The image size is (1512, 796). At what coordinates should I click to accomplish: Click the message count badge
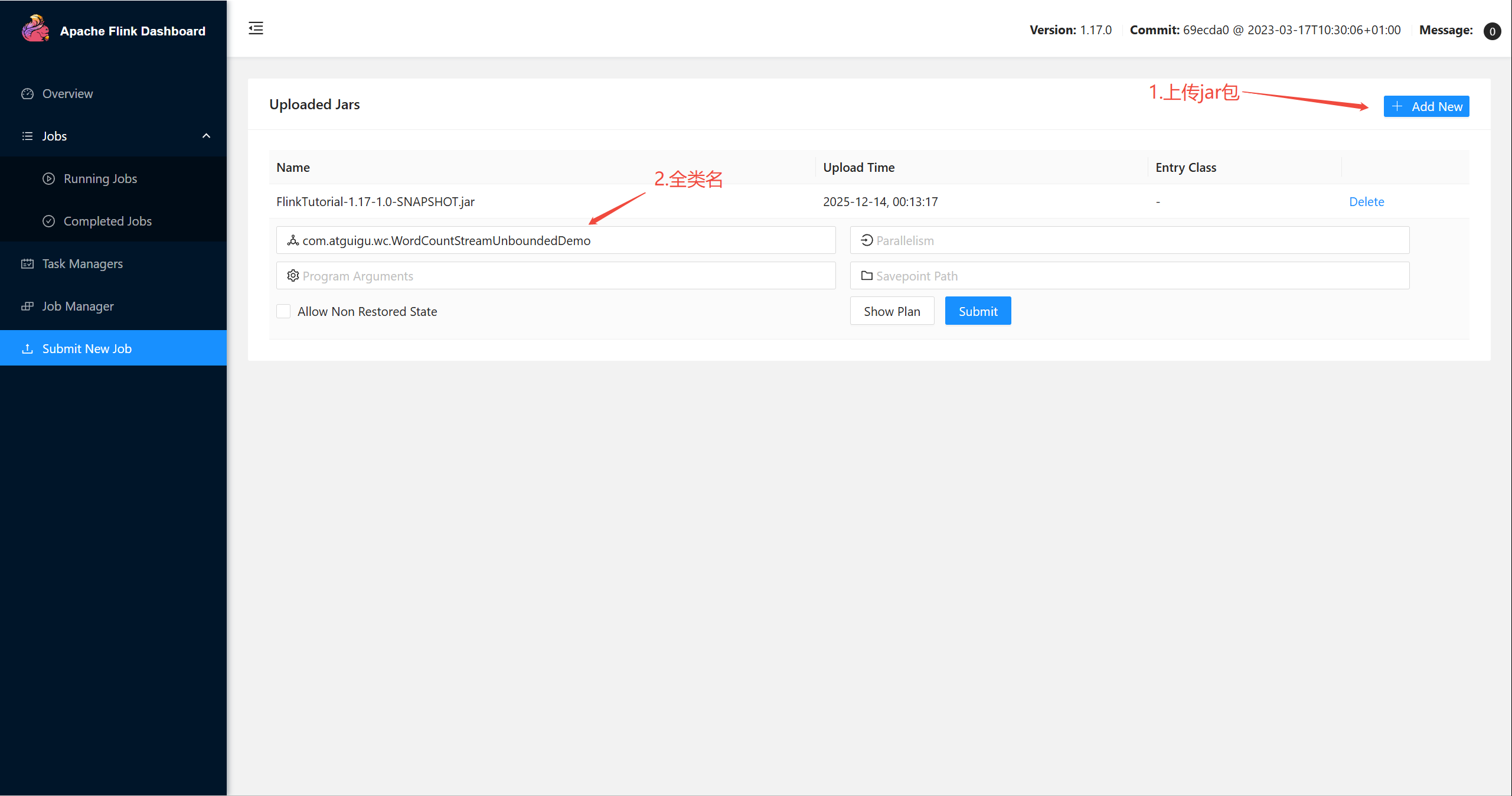coord(1492,31)
